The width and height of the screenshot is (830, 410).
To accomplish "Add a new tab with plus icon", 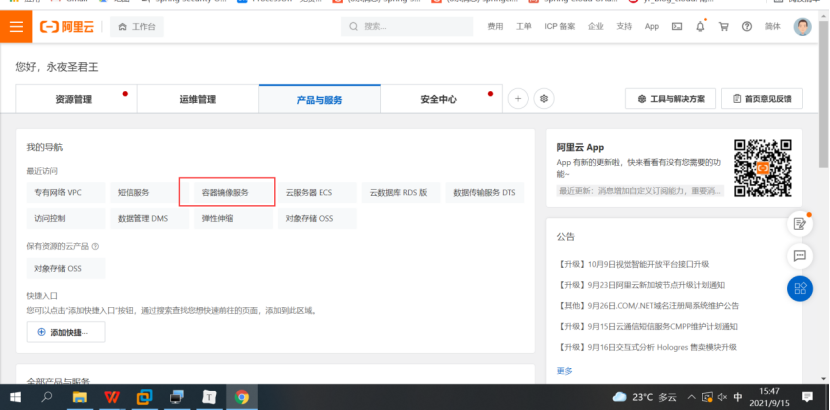I will (518, 98).
